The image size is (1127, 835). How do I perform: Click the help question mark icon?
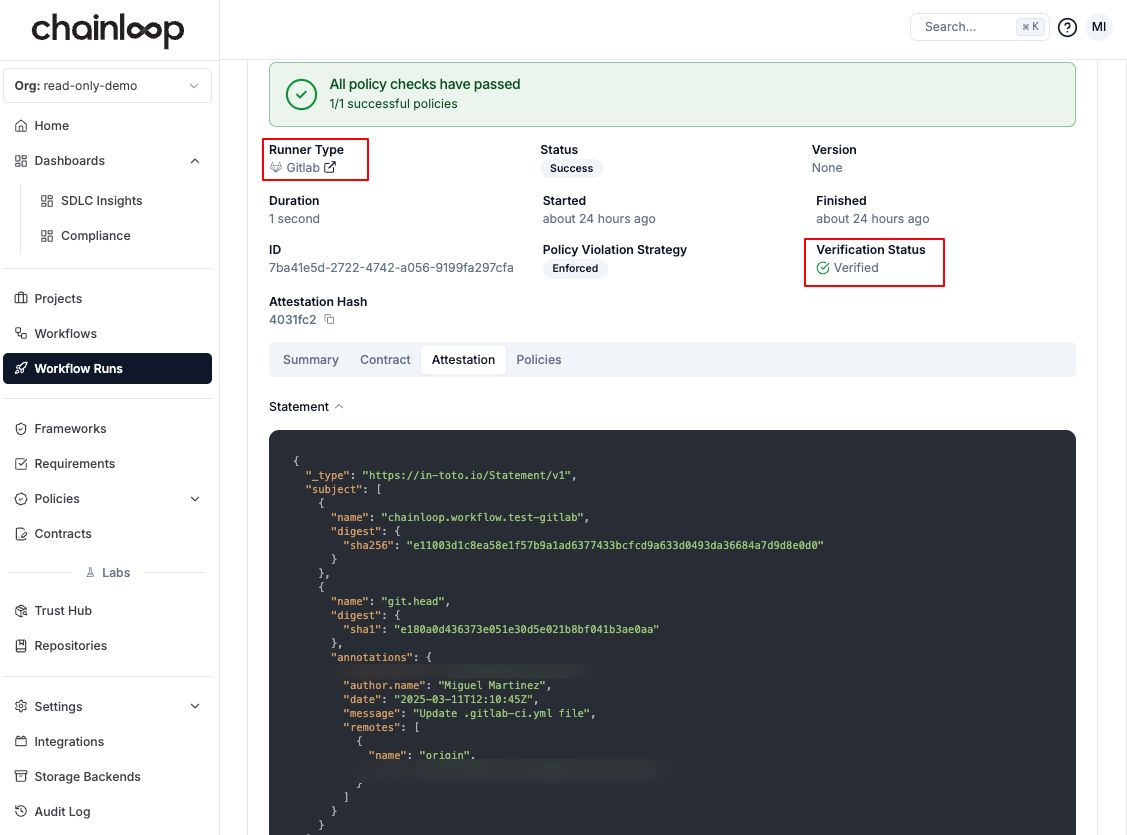(x=1067, y=27)
